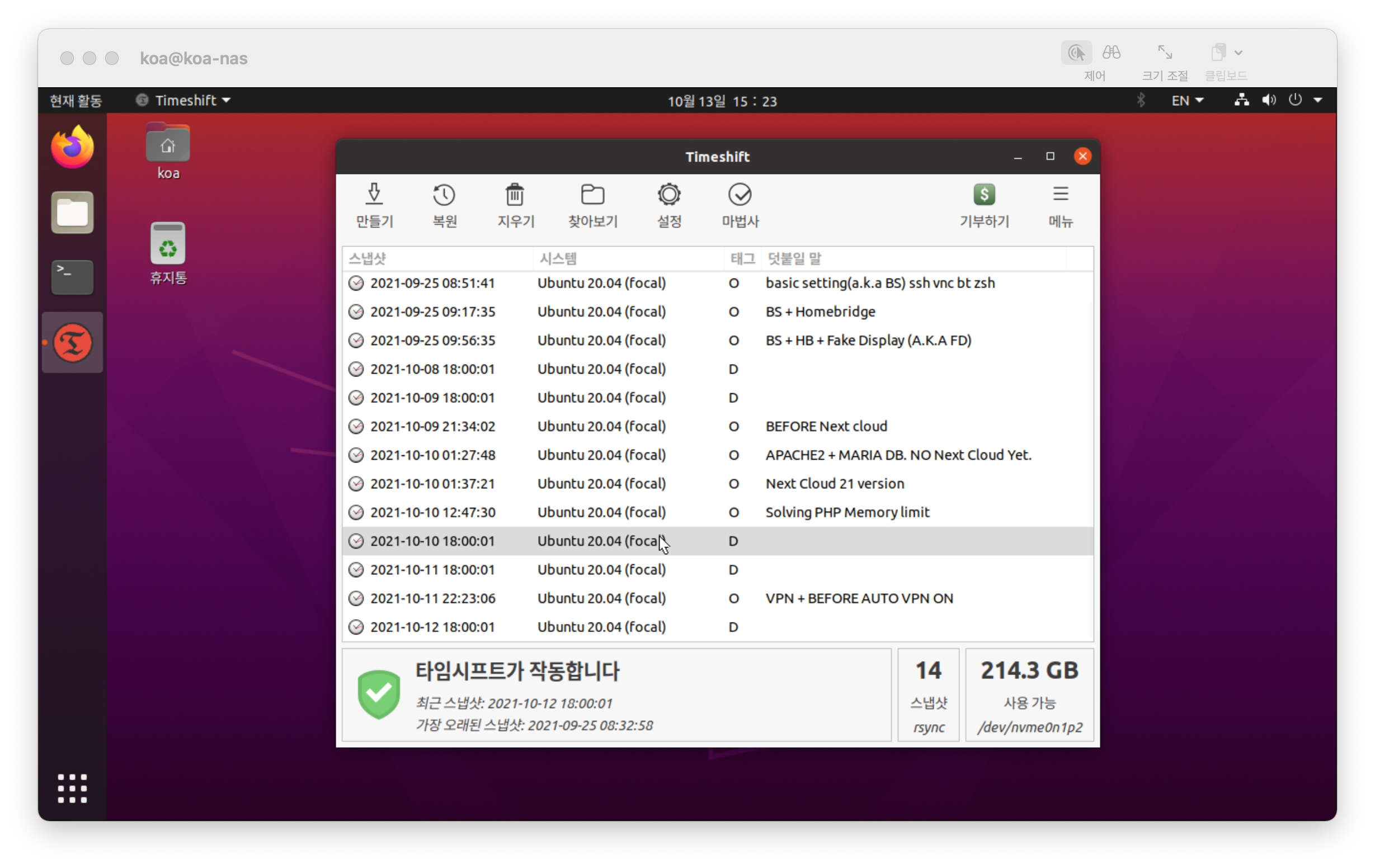
Task: Select snapshot 2021-09-25 08:51:41 row
Action: [x=432, y=283]
